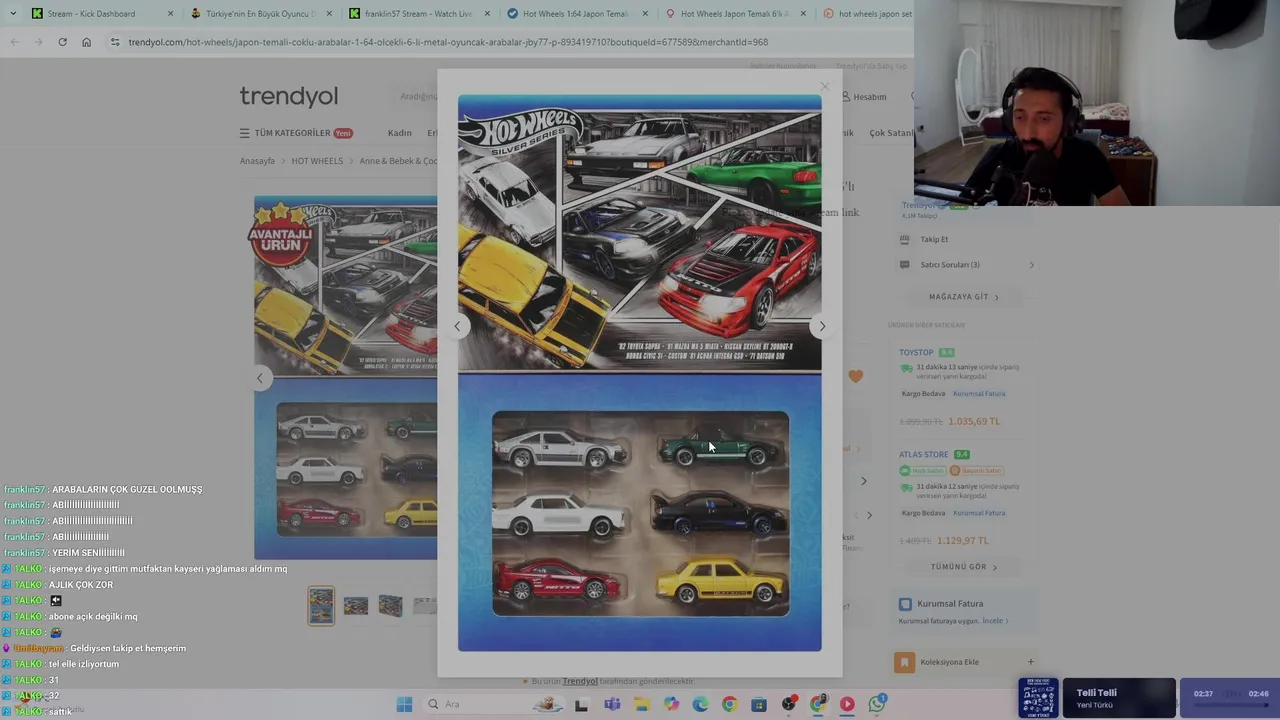This screenshot has width=1280, height=720.
Task: Open the Çok Satanlar menu item
Action: 890,133
